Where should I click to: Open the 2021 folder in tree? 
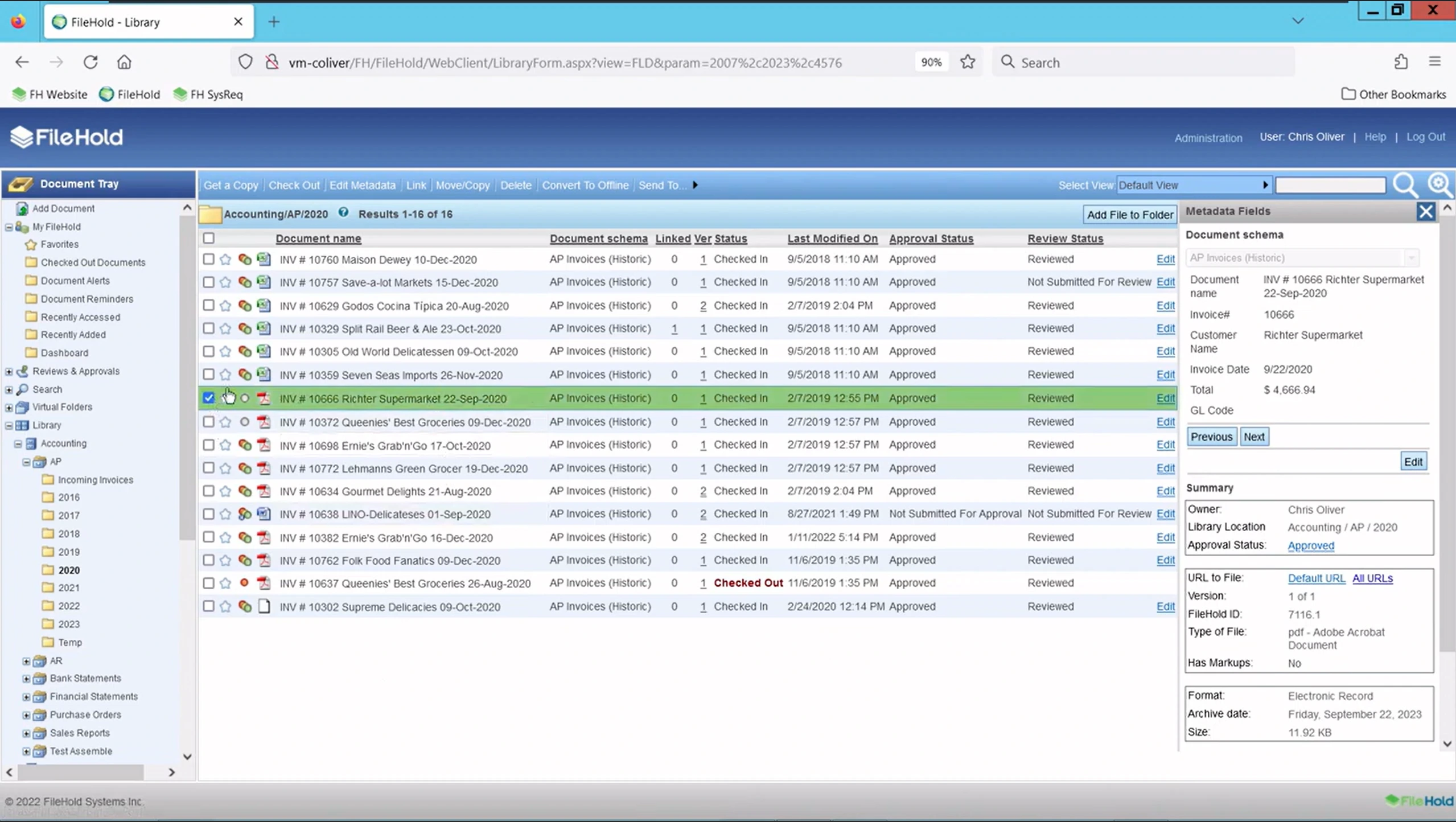[69, 588]
